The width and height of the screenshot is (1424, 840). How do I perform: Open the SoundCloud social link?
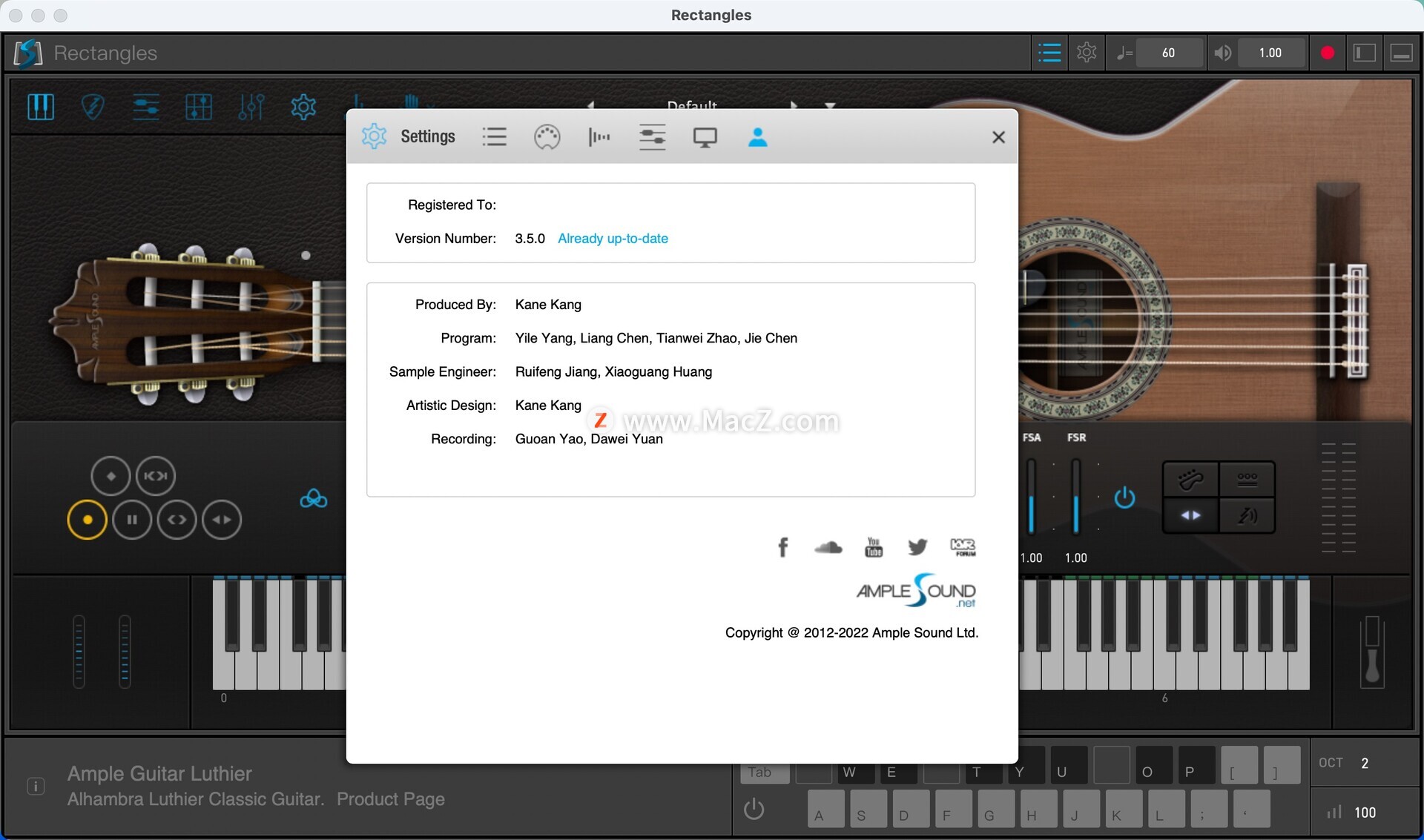tap(828, 547)
